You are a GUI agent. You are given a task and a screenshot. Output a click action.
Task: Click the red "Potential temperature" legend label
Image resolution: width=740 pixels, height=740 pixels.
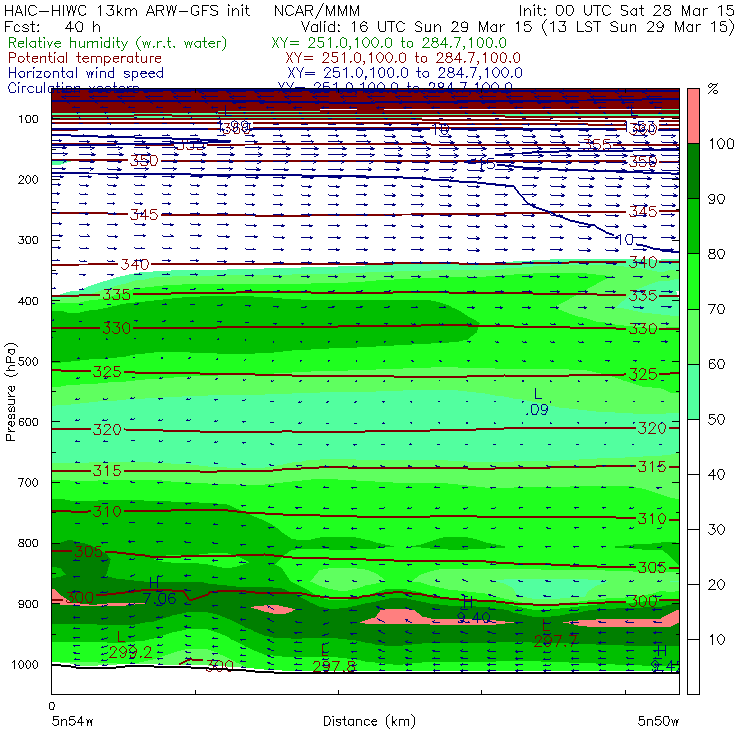coord(85,58)
